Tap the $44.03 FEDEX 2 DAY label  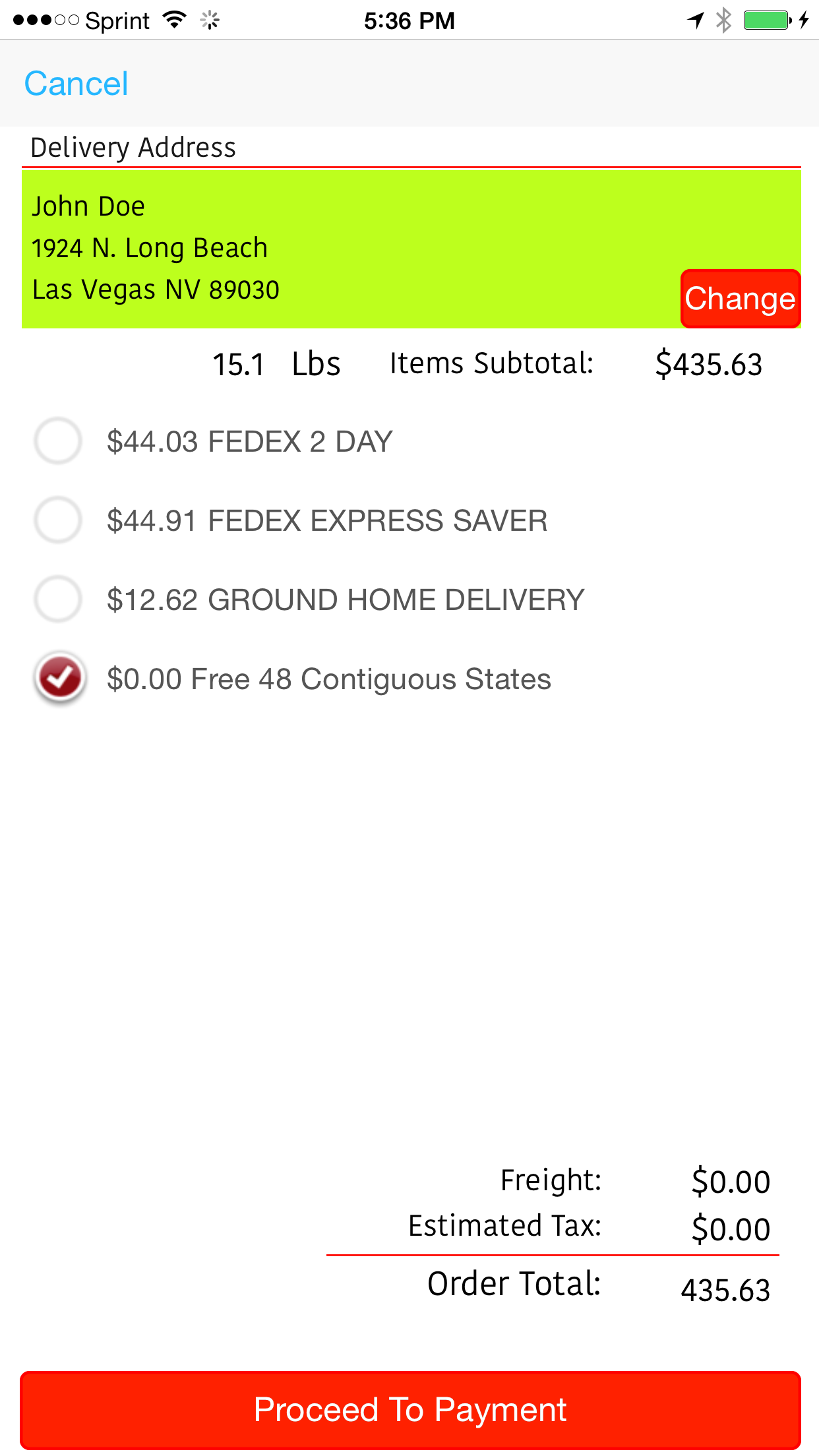pyautogui.click(x=249, y=442)
